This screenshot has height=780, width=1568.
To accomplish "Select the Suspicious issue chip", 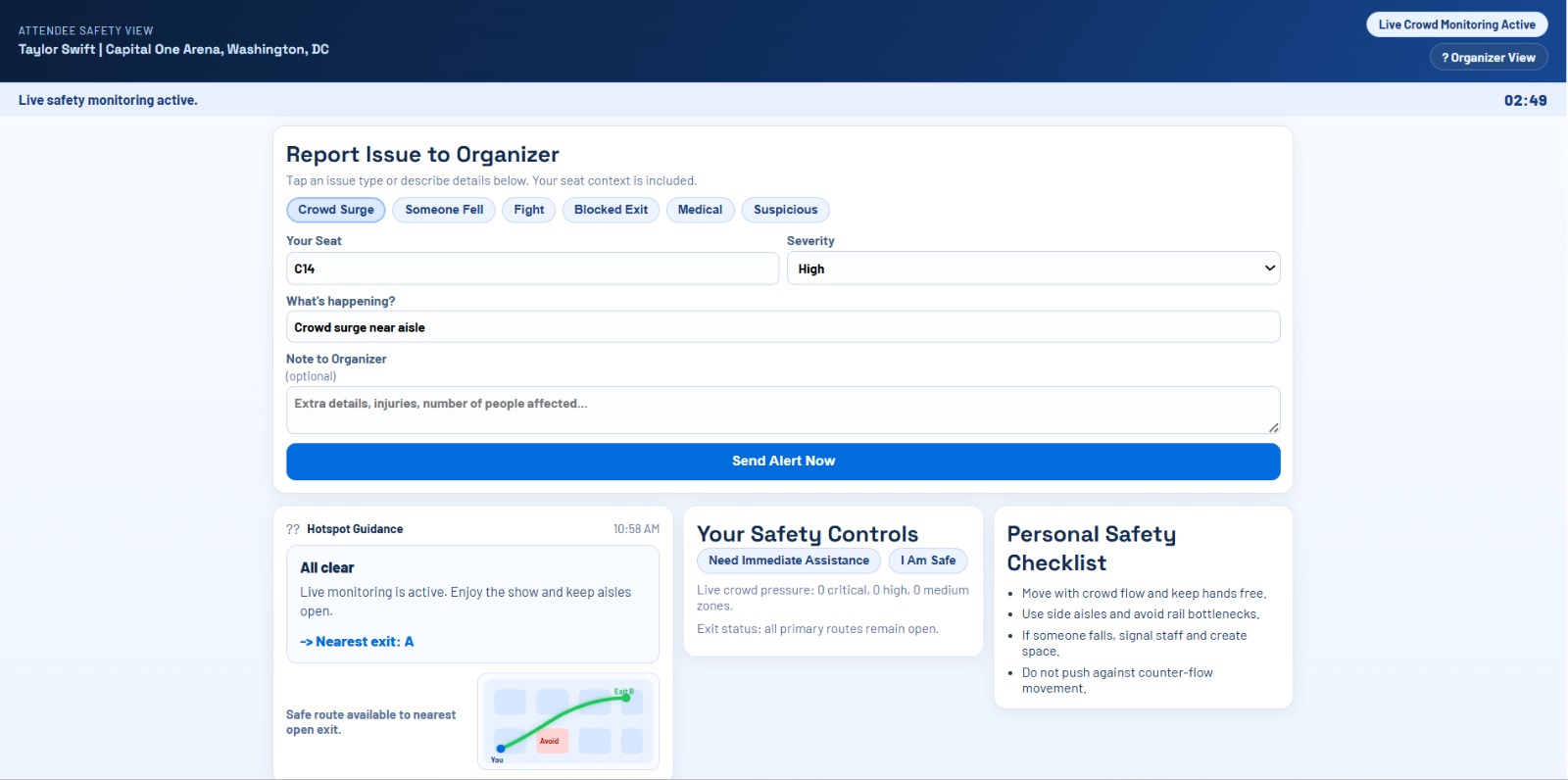I will (x=785, y=210).
